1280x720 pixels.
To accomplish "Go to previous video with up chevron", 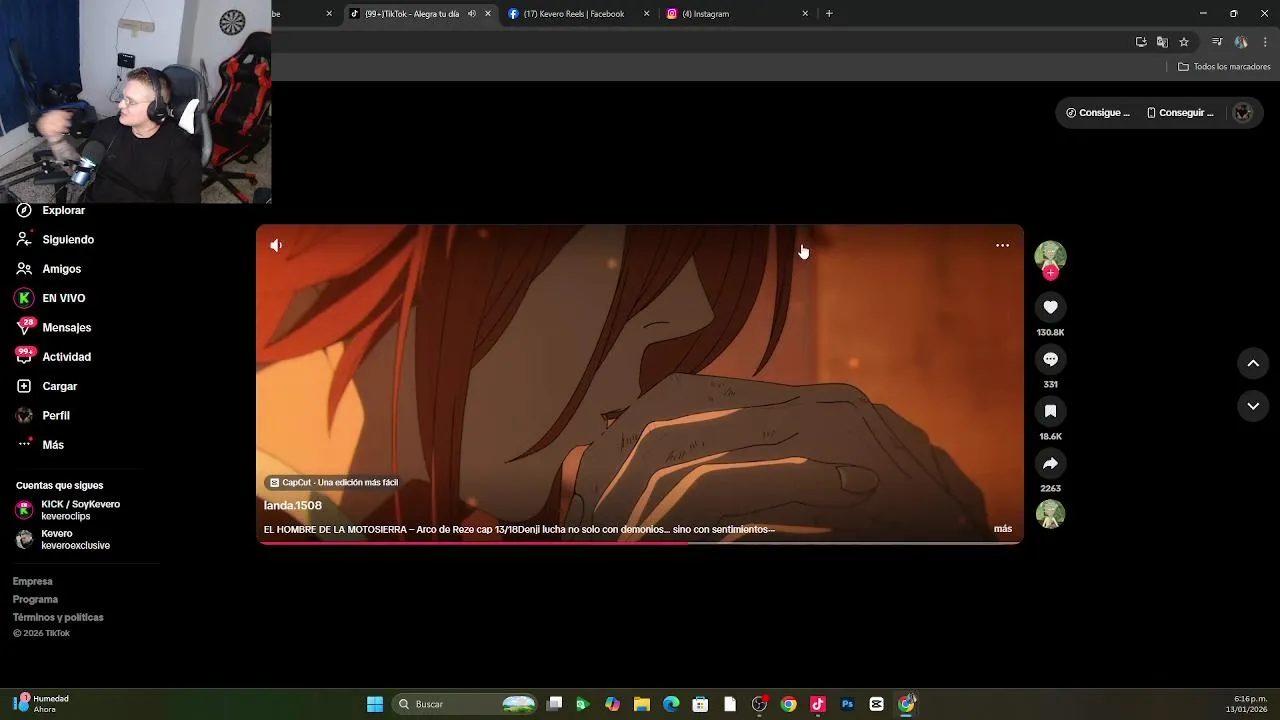I will pyautogui.click(x=1253, y=363).
